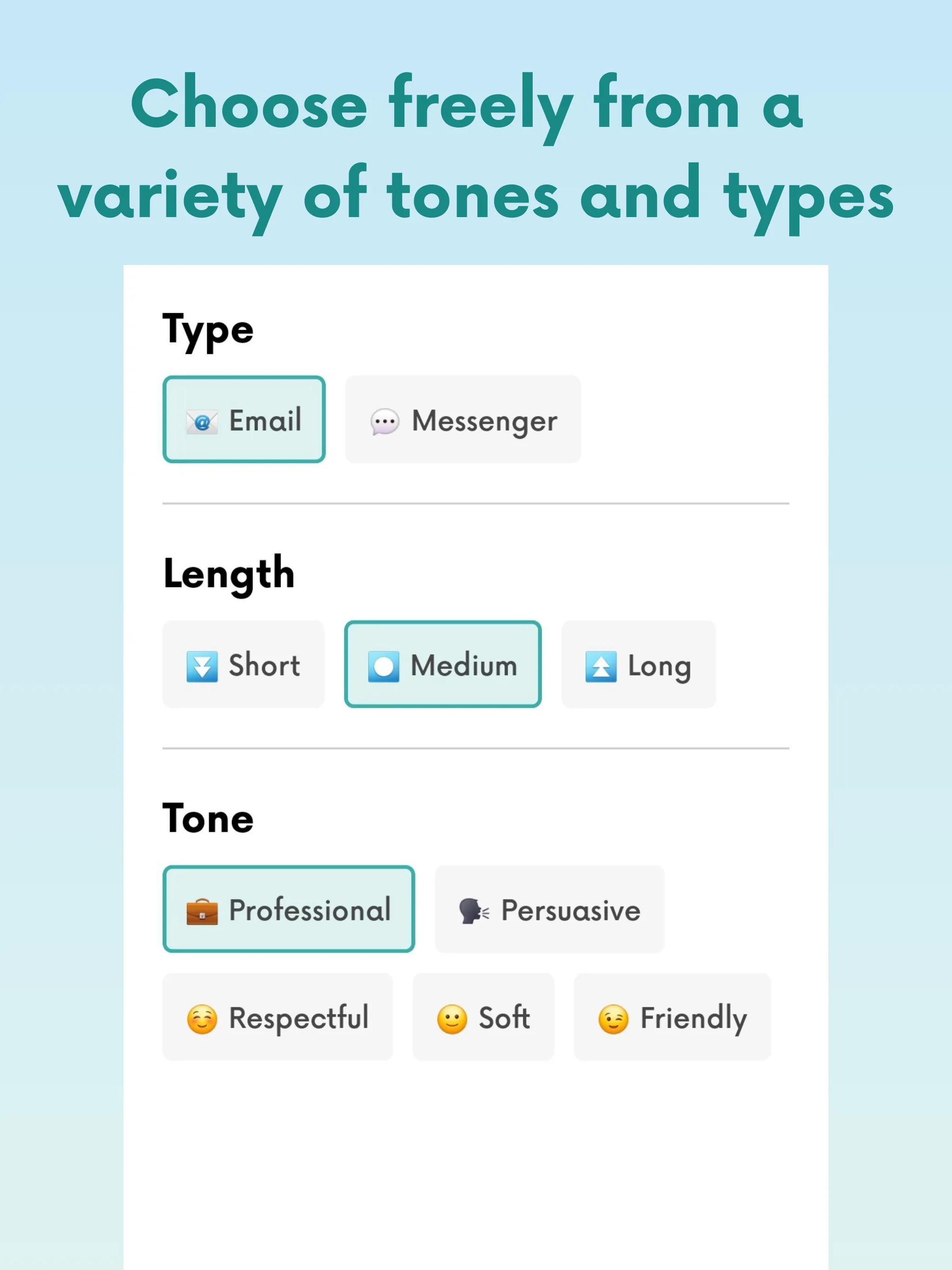Image resolution: width=952 pixels, height=1270 pixels.
Task: Toggle the Messenger type button
Action: [x=462, y=418]
